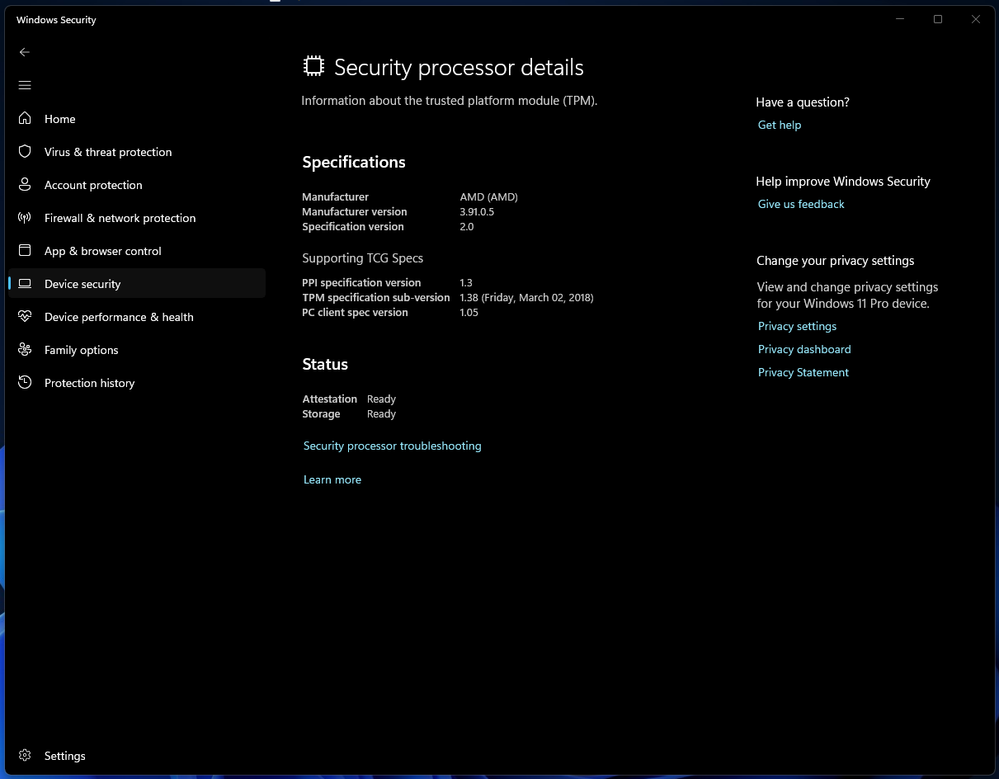The height and width of the screenshot is (779, 999).
Task: Open Give us feedback link
Action: [801, 204]
